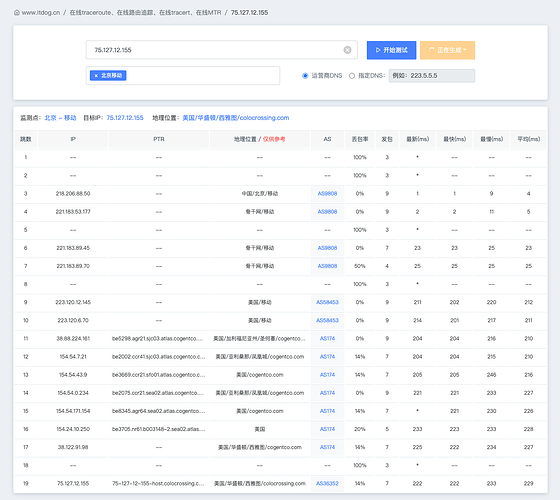Click the 最慢(ms) column header
The width and height of the screenshot is (560, 500).
[x=491, y=139]
